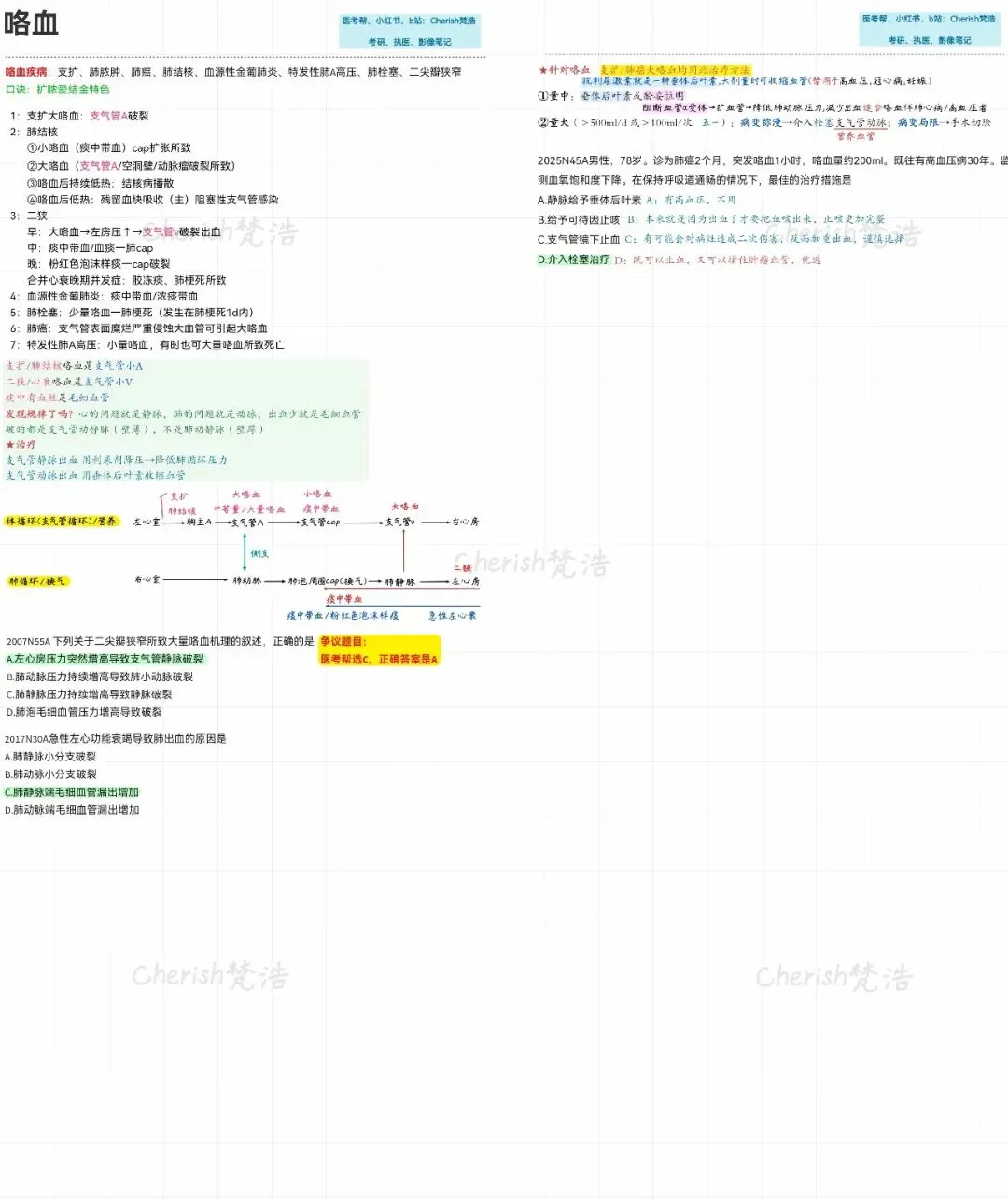Click the line starting '支气管动脉出血 用垂体后叶素'

[x=96, y=475]
